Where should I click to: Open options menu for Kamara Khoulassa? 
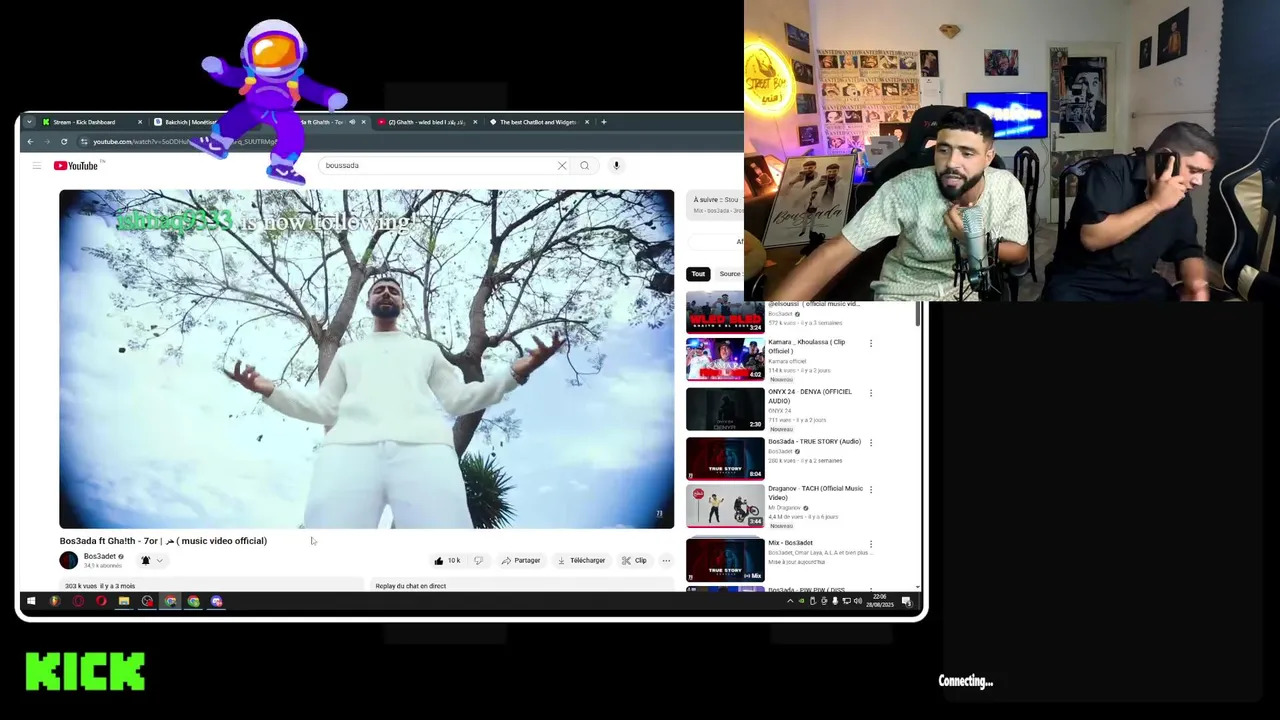[x=870, y=344]
